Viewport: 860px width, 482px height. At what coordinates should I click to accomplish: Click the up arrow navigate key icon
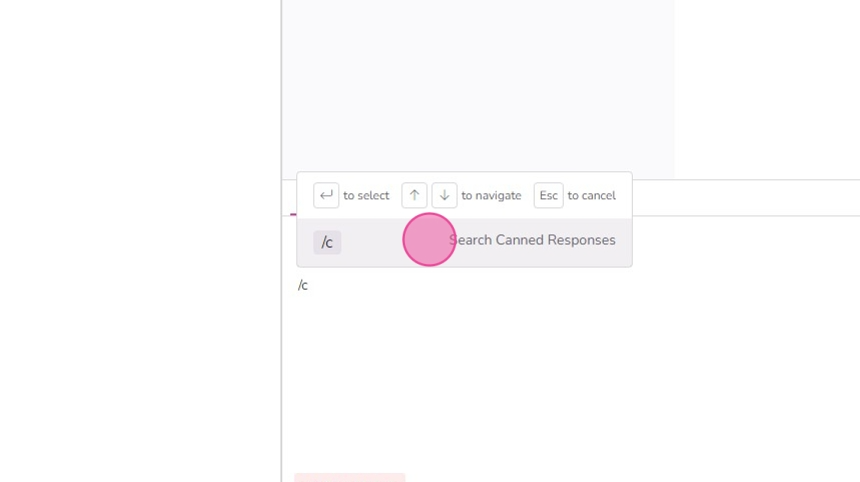point(414,195)
